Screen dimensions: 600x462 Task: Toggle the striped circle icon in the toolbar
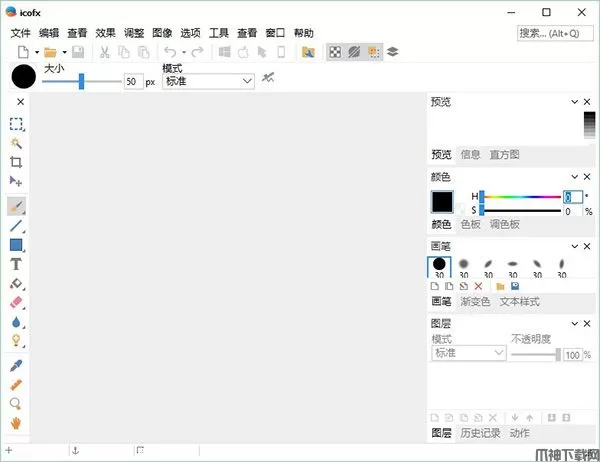click(x=354, y=52)
